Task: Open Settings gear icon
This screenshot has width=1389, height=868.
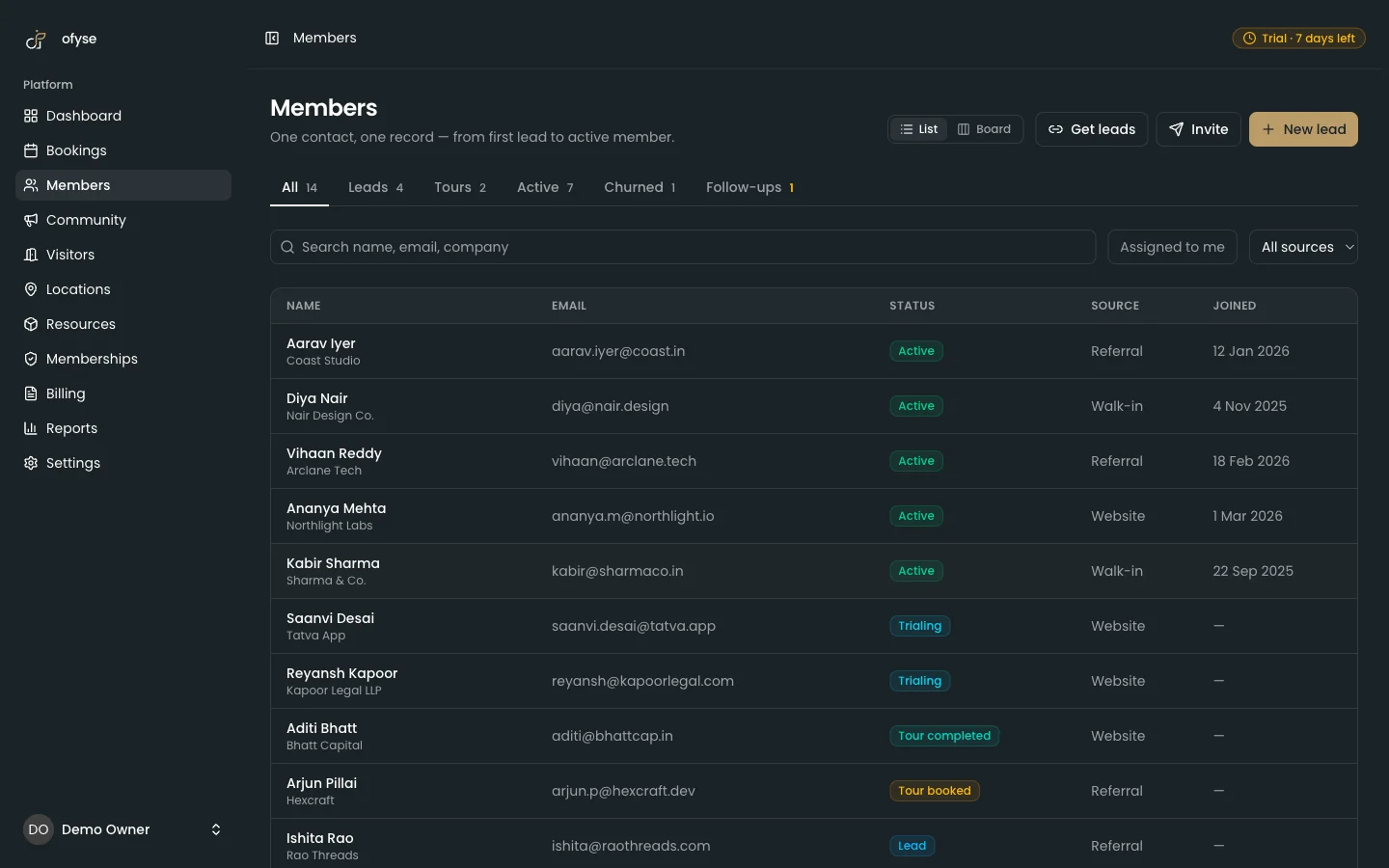Action: 31,463
